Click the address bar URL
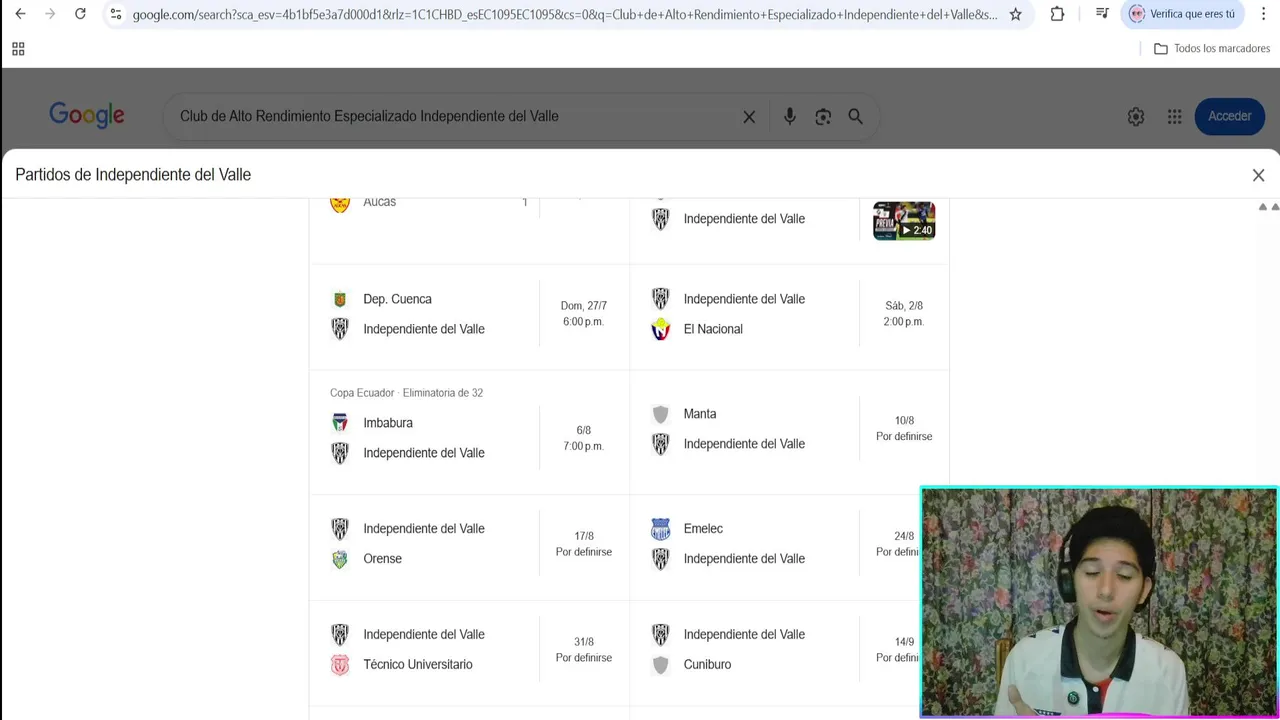The height and width of the screenshot is (720, 1280). pyautogui.click(x=565, y=14)
